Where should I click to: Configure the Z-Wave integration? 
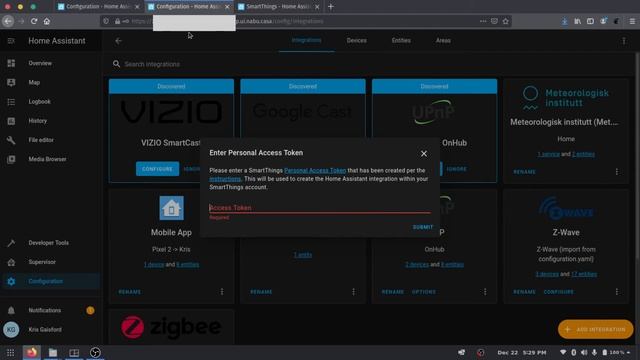coord(558,292)
